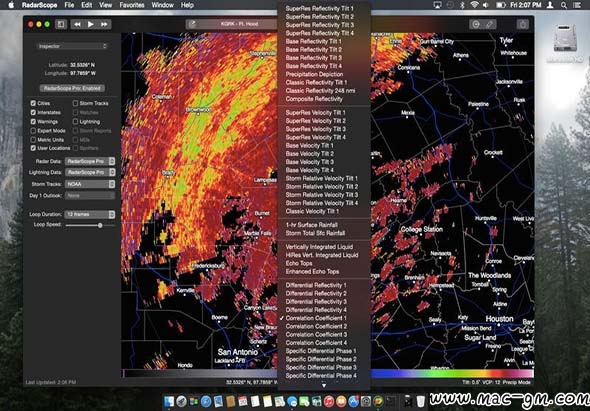Click the rainbow color scale legend bar
590x411 pixels.
pos(452,373)
